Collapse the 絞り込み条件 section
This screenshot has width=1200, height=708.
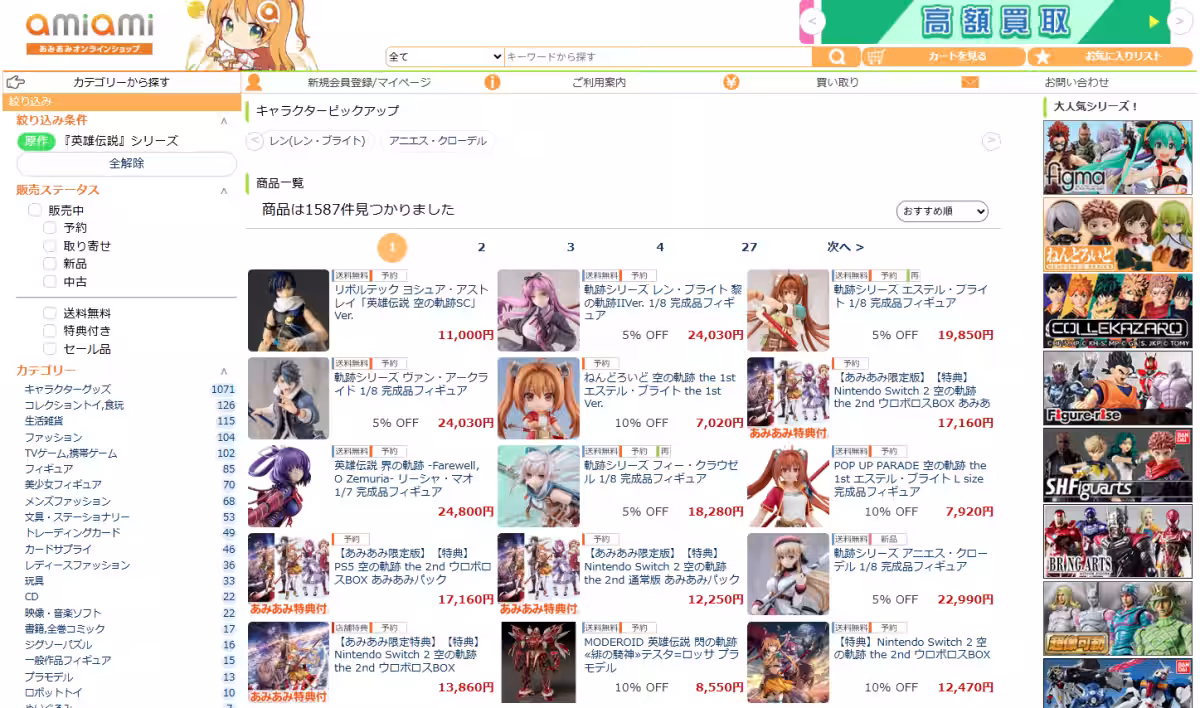click(224, 120)
